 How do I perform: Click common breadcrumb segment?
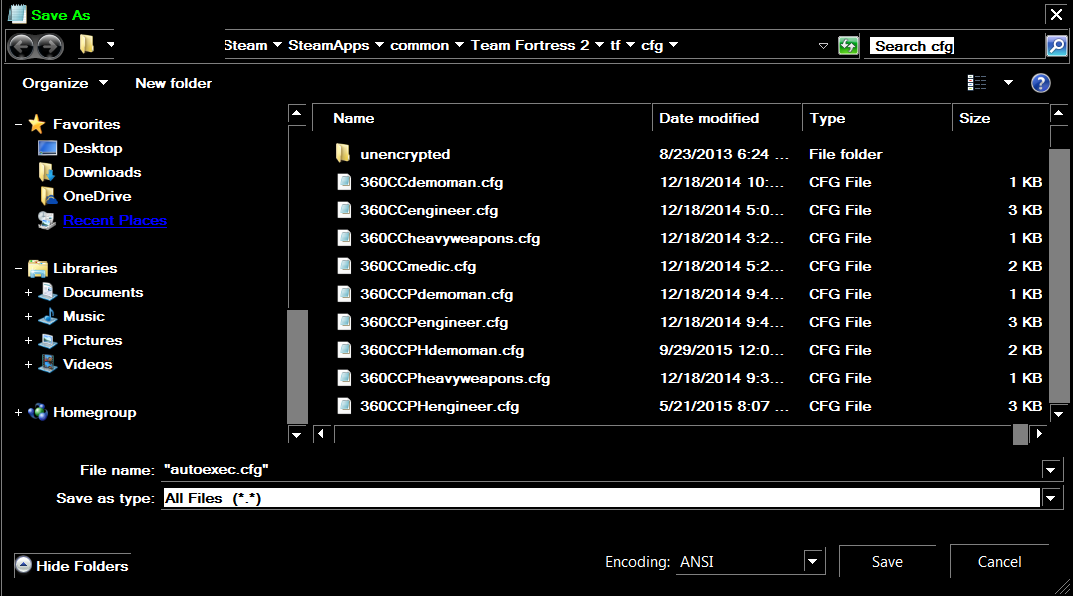click(x=419, y=45)
